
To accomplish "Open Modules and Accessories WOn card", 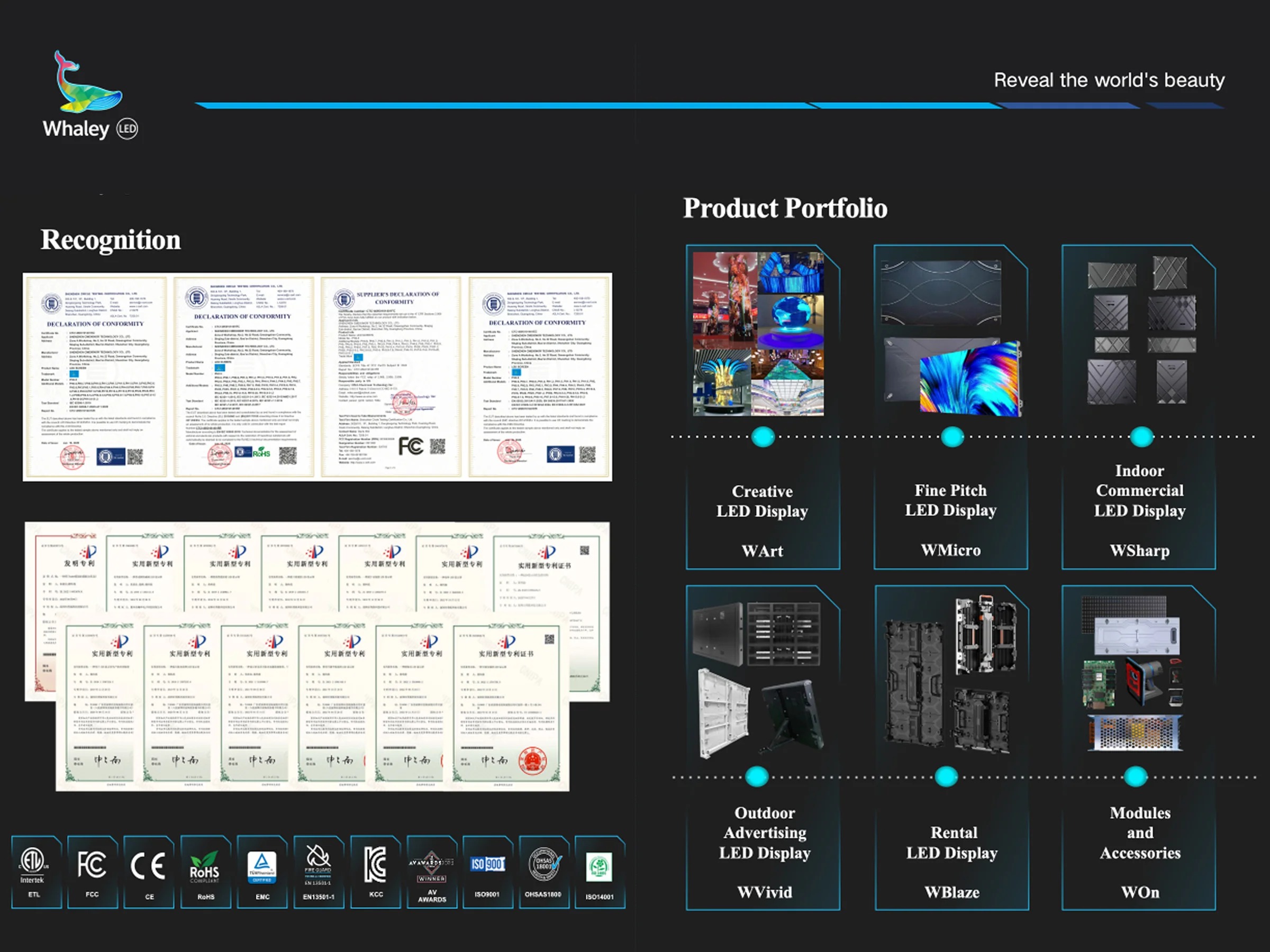I will point(1139,747).
